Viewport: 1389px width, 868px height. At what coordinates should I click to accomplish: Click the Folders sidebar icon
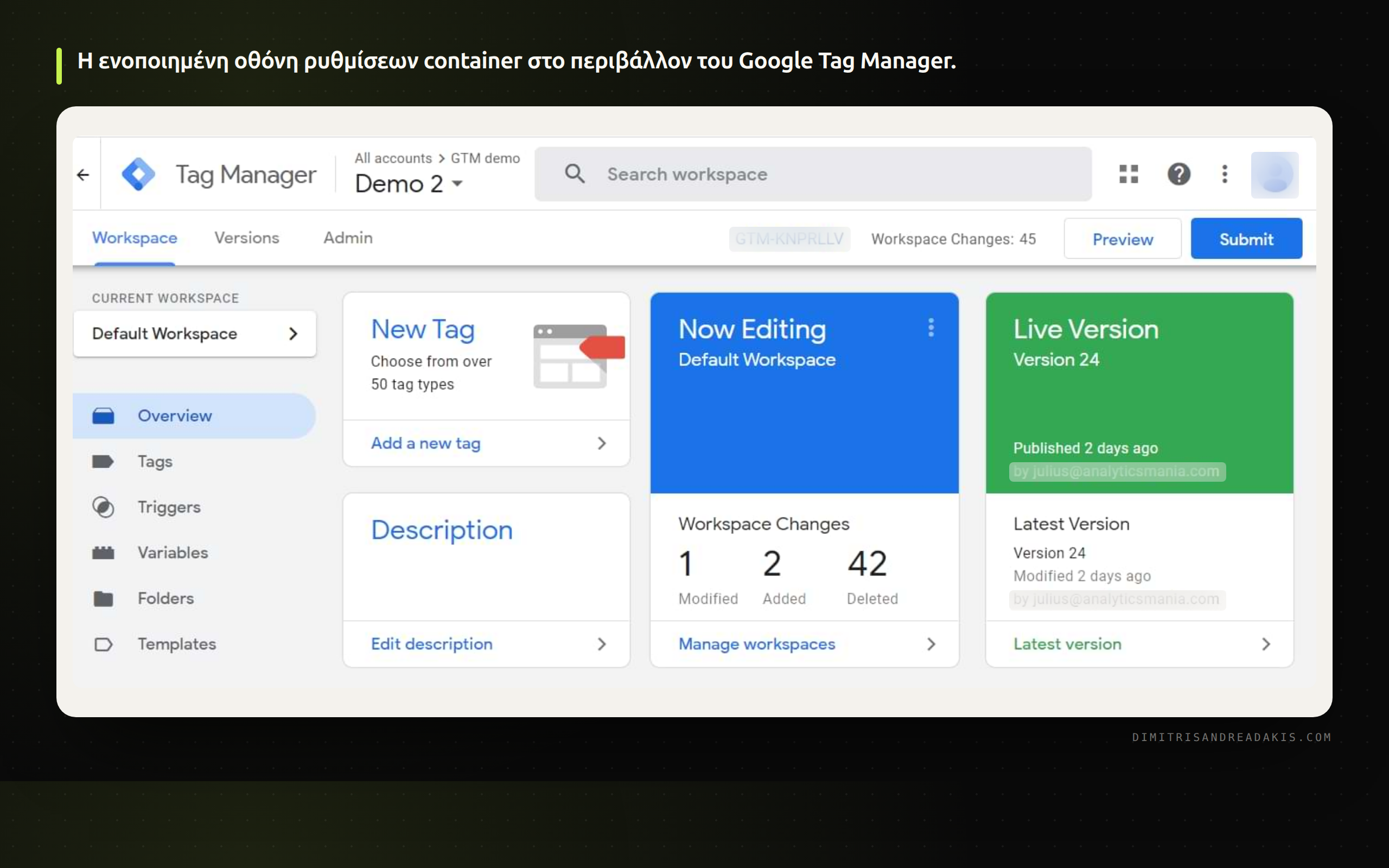tap(103, 598)
